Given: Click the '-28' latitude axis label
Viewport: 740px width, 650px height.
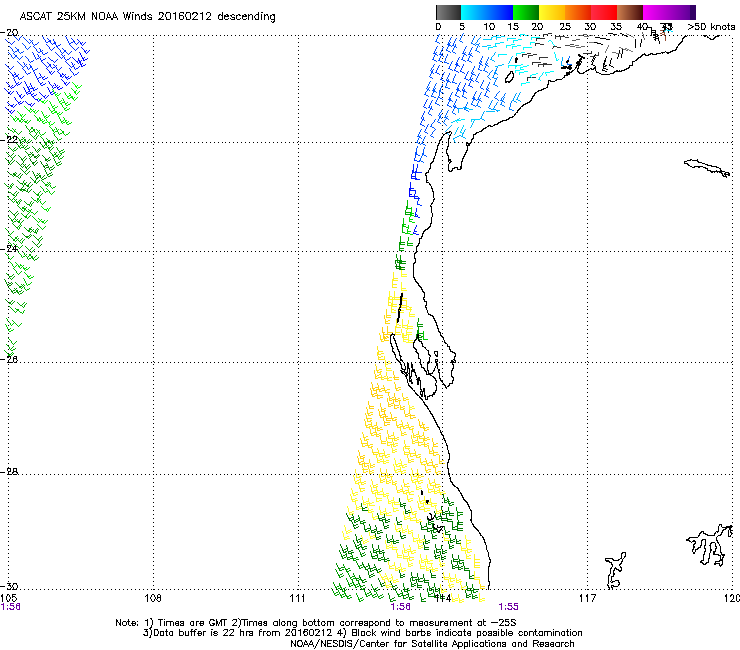Looking at the screenshot, I should click(x=9, y=472).
